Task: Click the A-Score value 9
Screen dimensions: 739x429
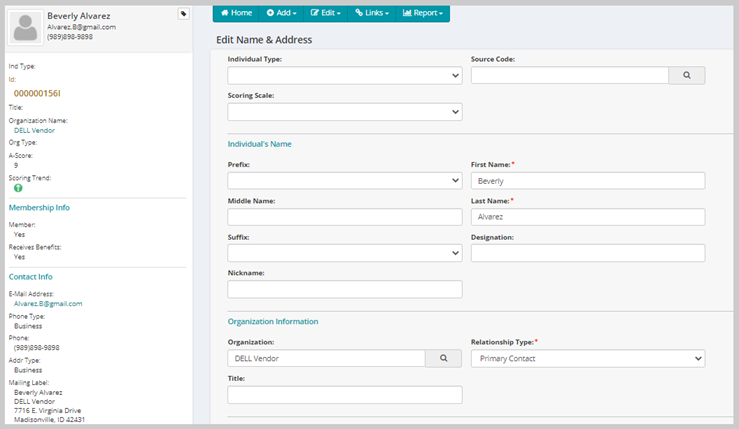Action: point(16,165)
